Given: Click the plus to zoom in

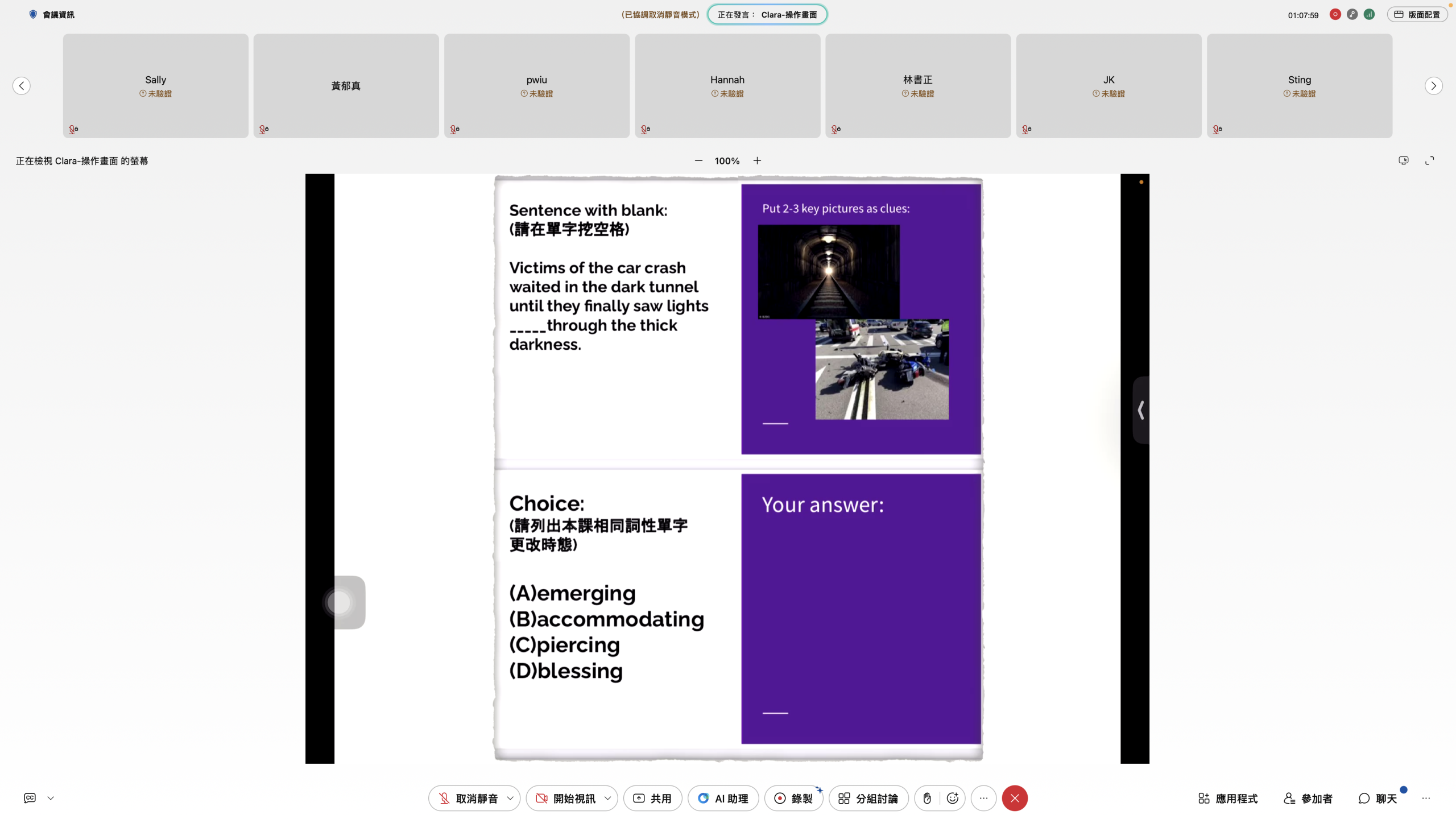Looking at the screenshot, I should click(x=757, y=161).
